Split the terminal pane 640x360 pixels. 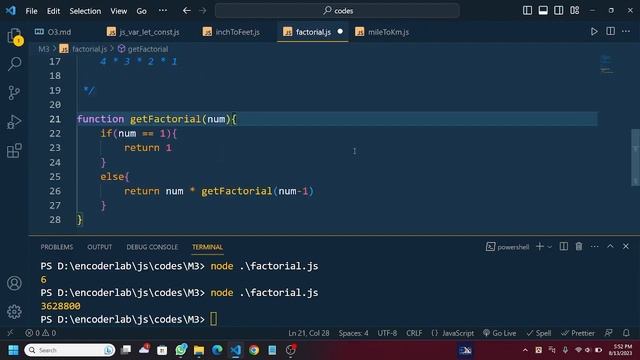pyautogui.click(x=564, y=247)
